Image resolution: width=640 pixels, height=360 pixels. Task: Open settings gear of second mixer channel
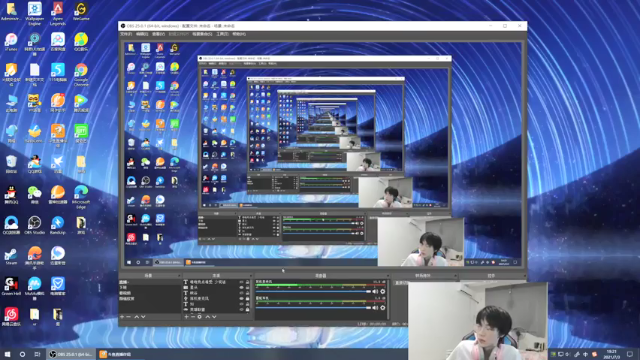pos(383,308)
